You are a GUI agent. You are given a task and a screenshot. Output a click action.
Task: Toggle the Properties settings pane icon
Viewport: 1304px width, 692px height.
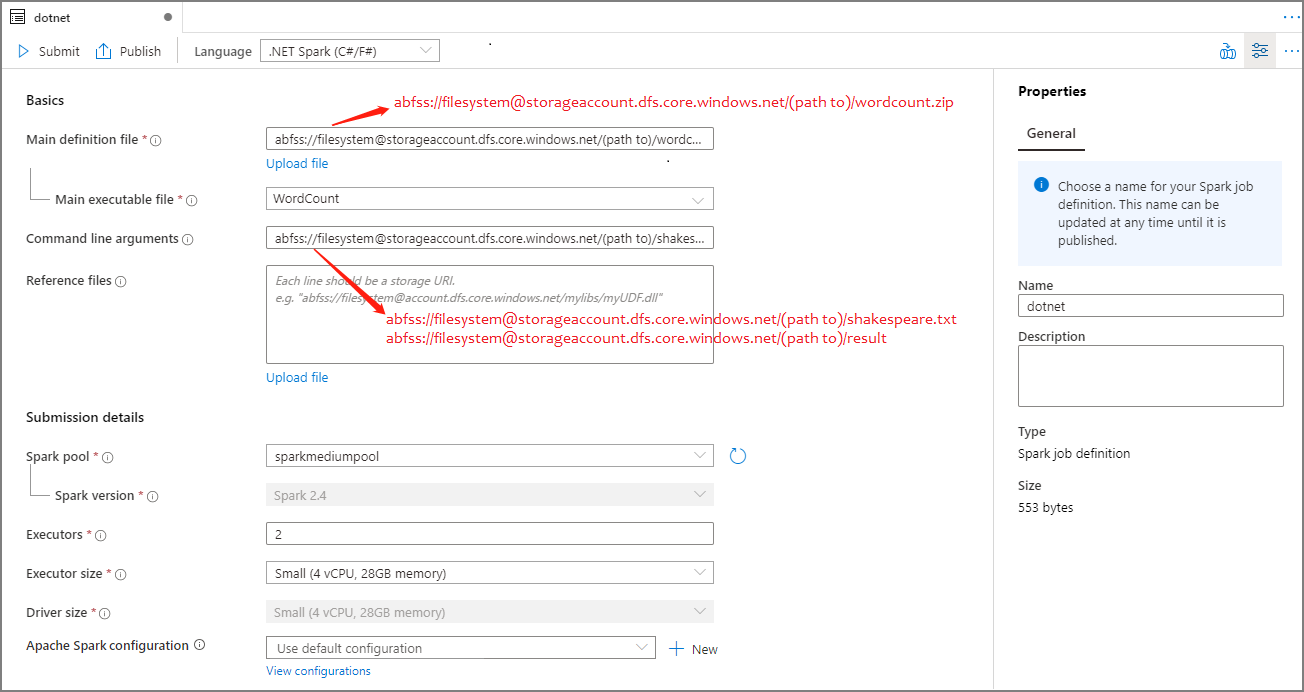tap(1260, 51)
